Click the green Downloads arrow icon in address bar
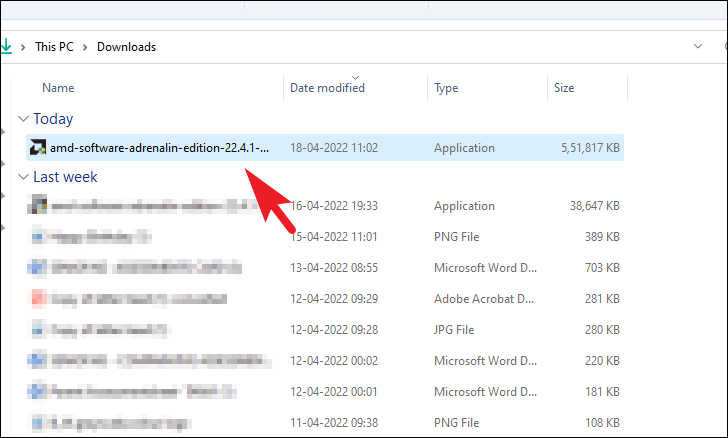The image size is (728, 438). pos(6,46)
